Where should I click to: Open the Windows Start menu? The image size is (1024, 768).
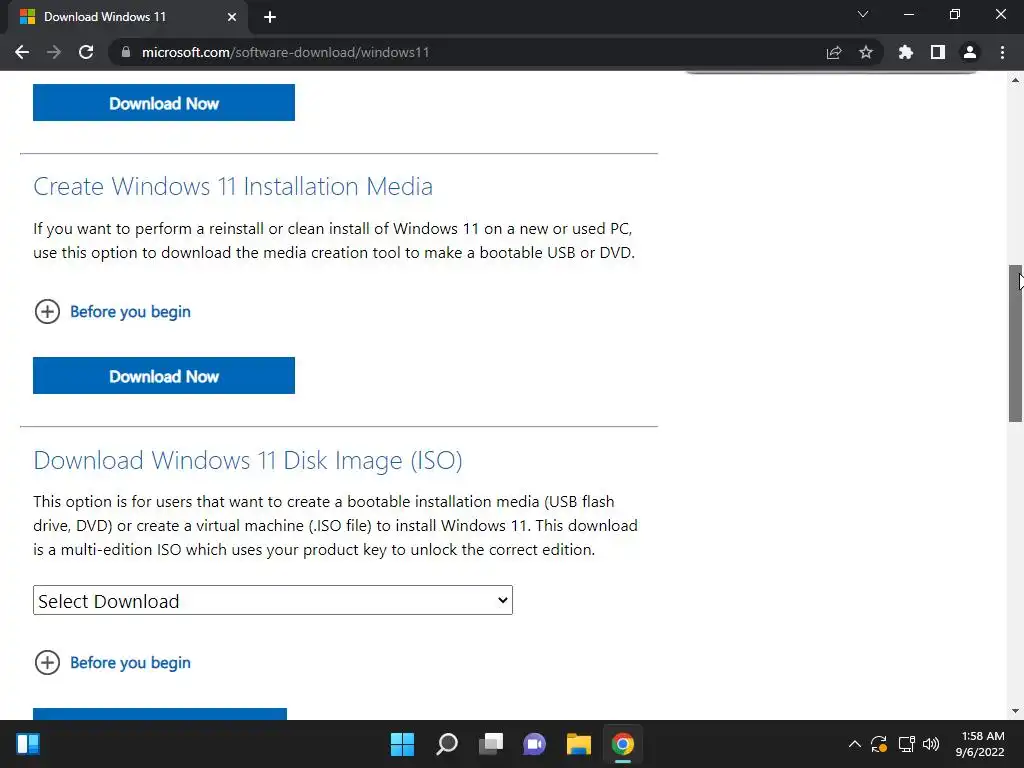pos(402,744)
